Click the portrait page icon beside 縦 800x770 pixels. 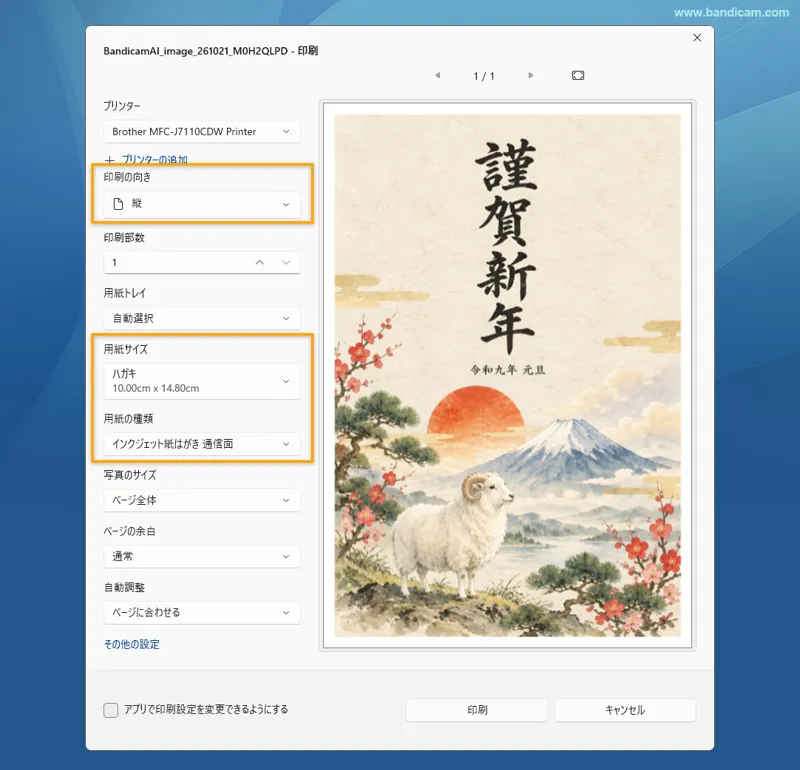pyautogui.click(x=118, y=204)
